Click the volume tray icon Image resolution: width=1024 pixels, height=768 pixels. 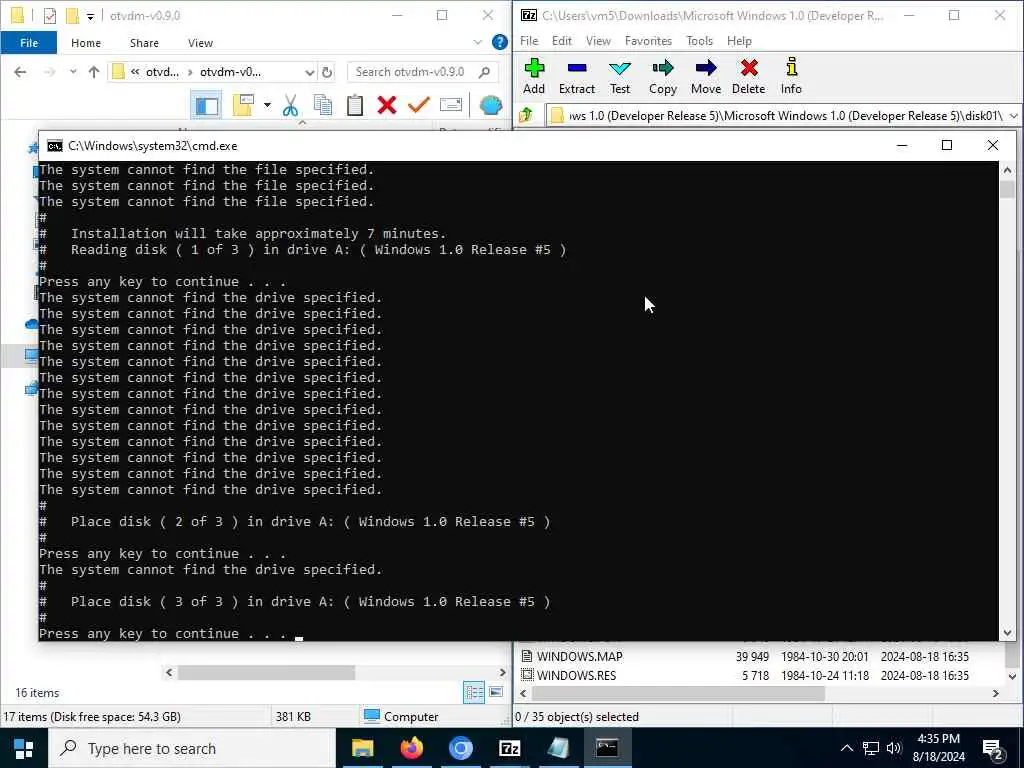[x=894, y=748]
